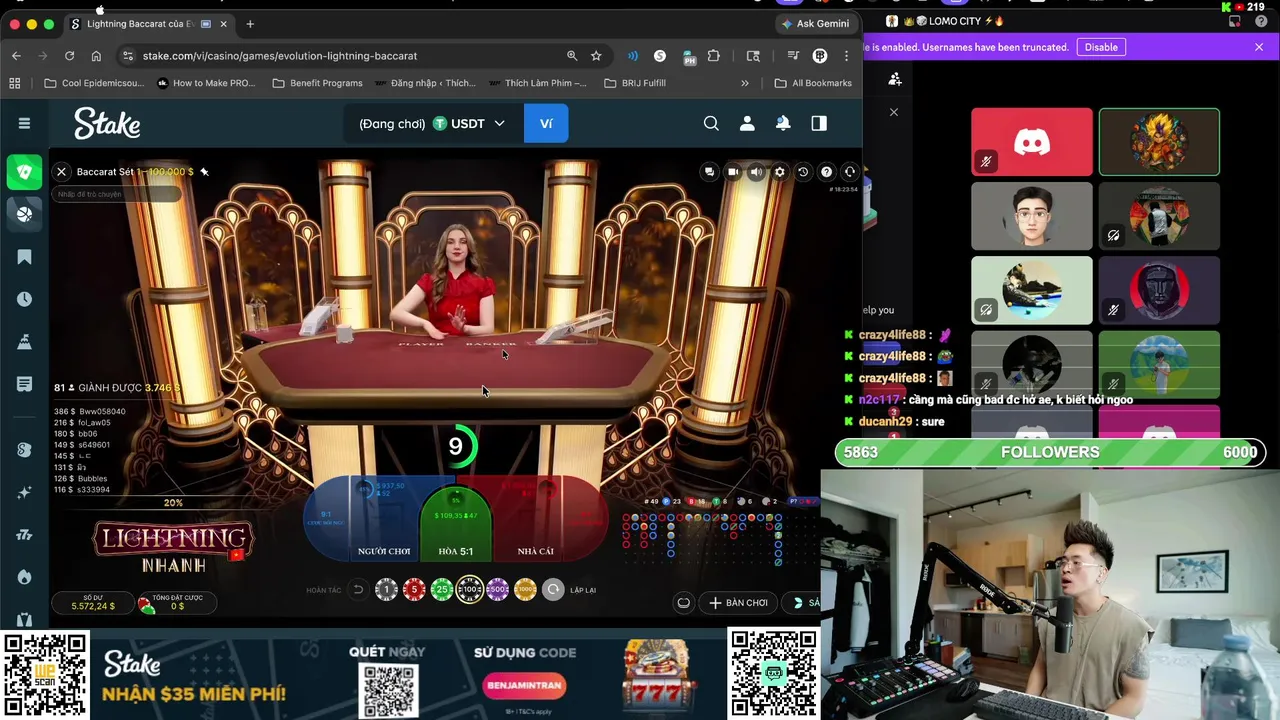
Task: Open a new browser tab
Action: 250,24
